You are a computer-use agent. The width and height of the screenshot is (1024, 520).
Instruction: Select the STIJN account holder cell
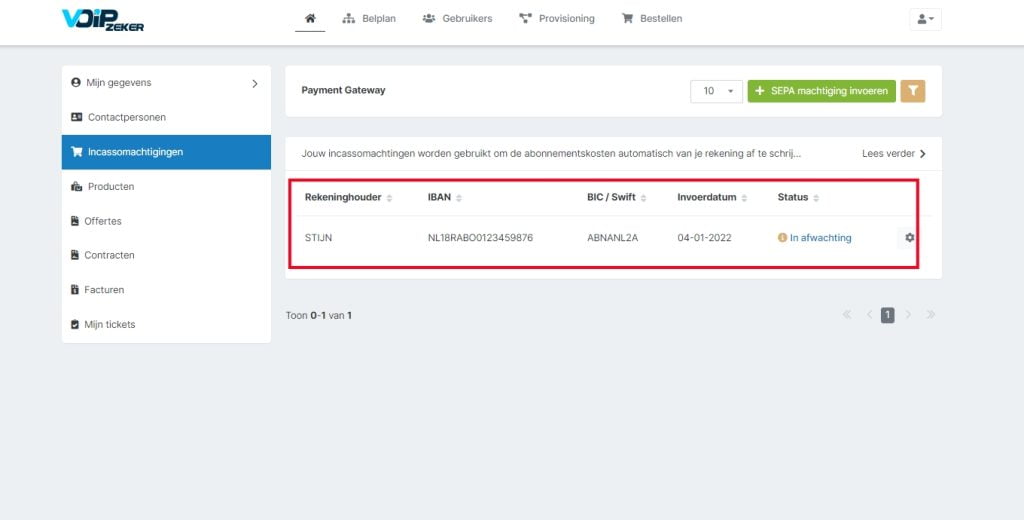(x=319, y=238)
